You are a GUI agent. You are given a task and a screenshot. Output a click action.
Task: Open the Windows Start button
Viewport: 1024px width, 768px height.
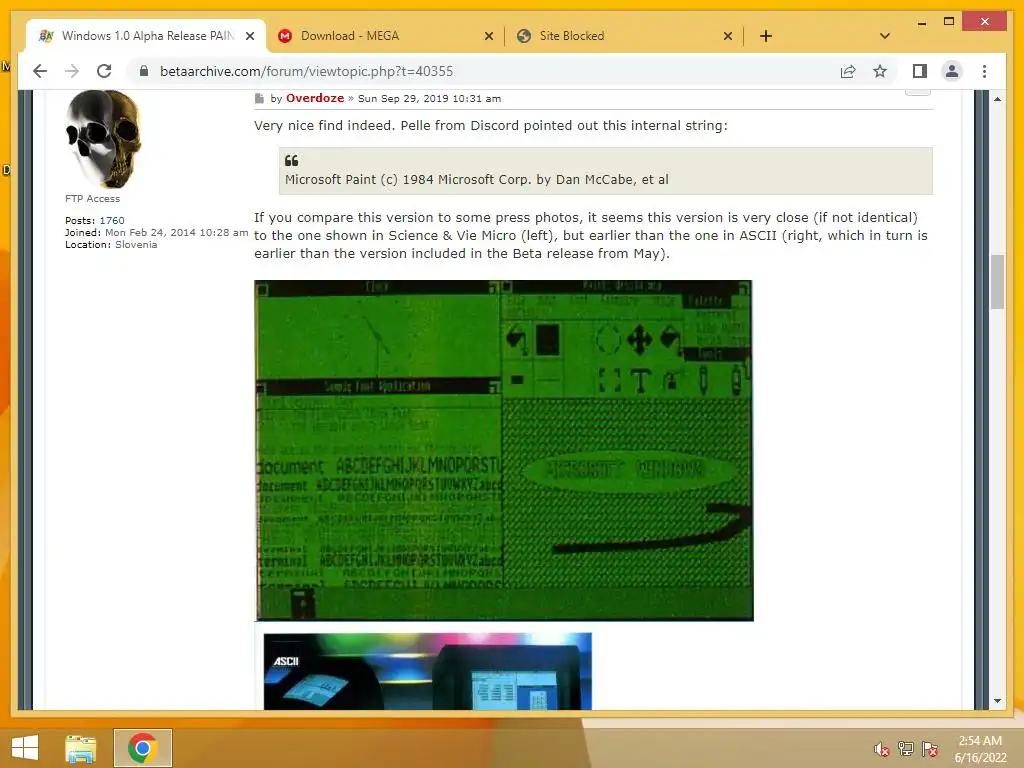click(25, 748)
